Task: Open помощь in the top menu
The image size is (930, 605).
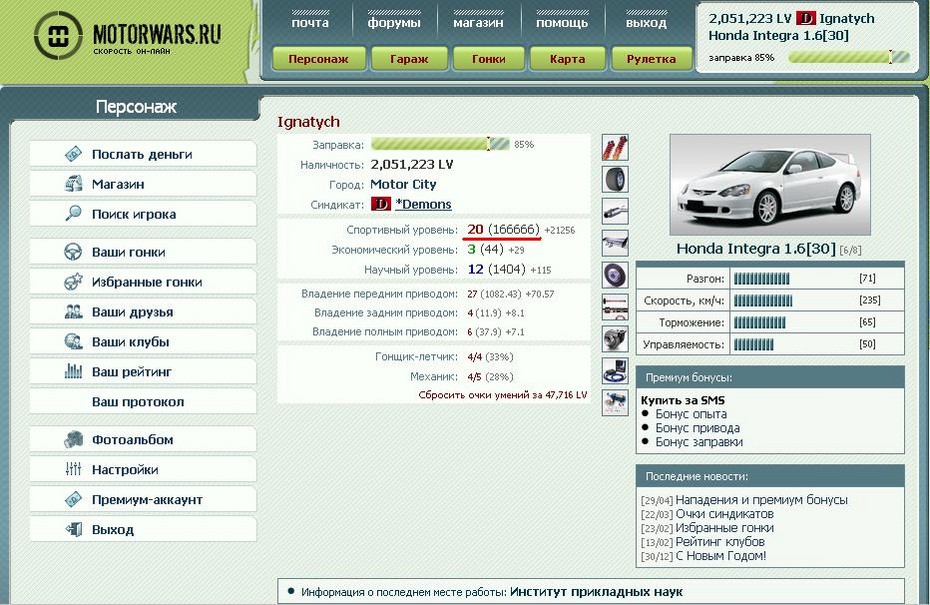Action: pos(562,23)
